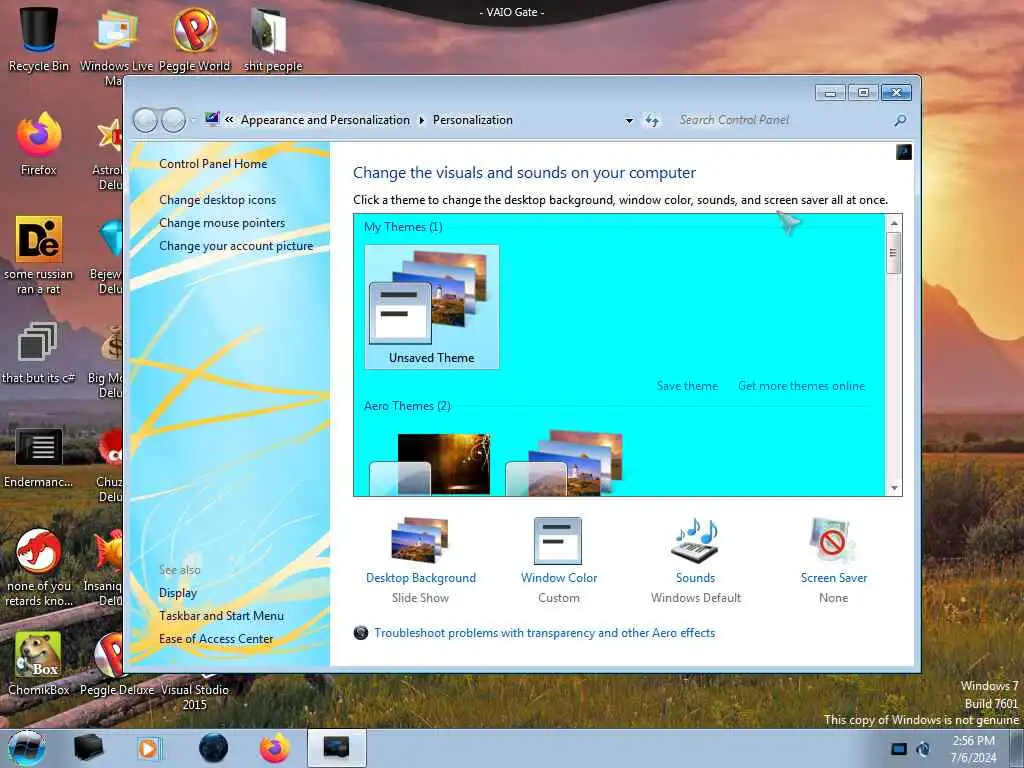The image size is (1024, 768).
Task: Click Save theme link
Action: point(687,386)
